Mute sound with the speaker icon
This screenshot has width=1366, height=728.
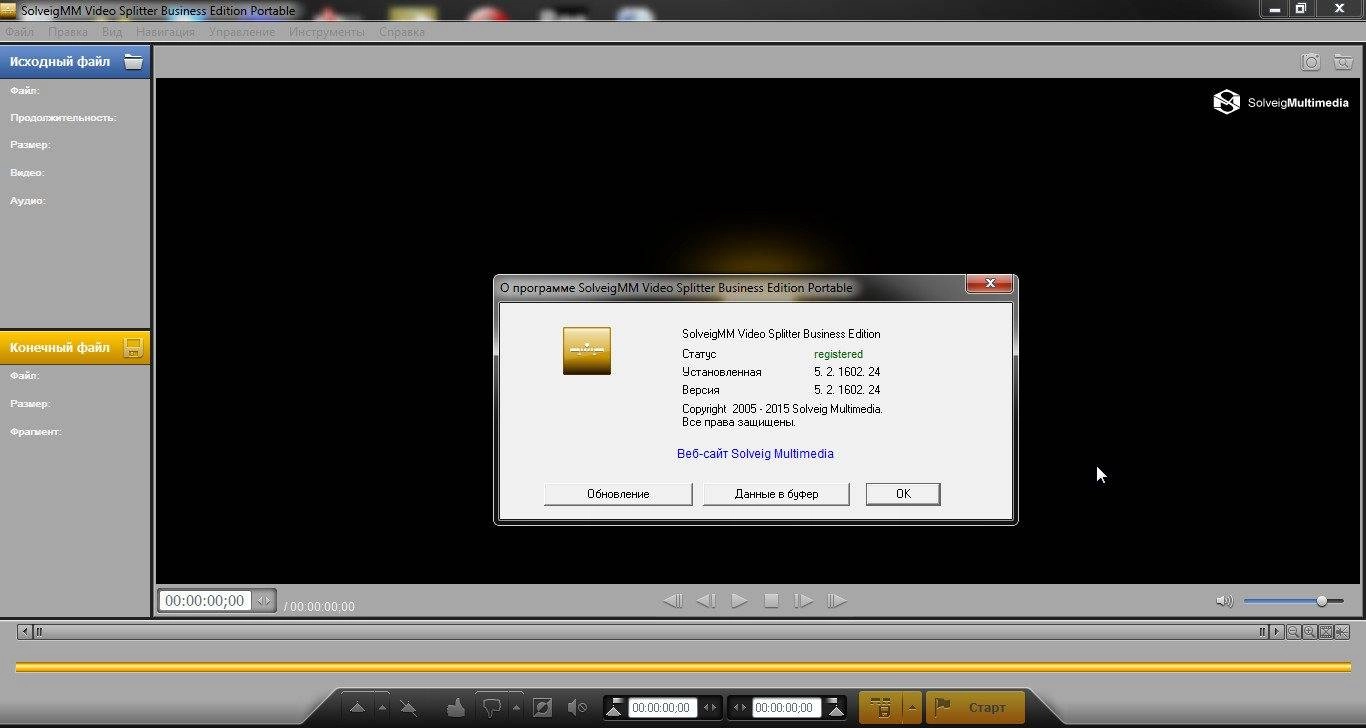tap(1224, 601)
